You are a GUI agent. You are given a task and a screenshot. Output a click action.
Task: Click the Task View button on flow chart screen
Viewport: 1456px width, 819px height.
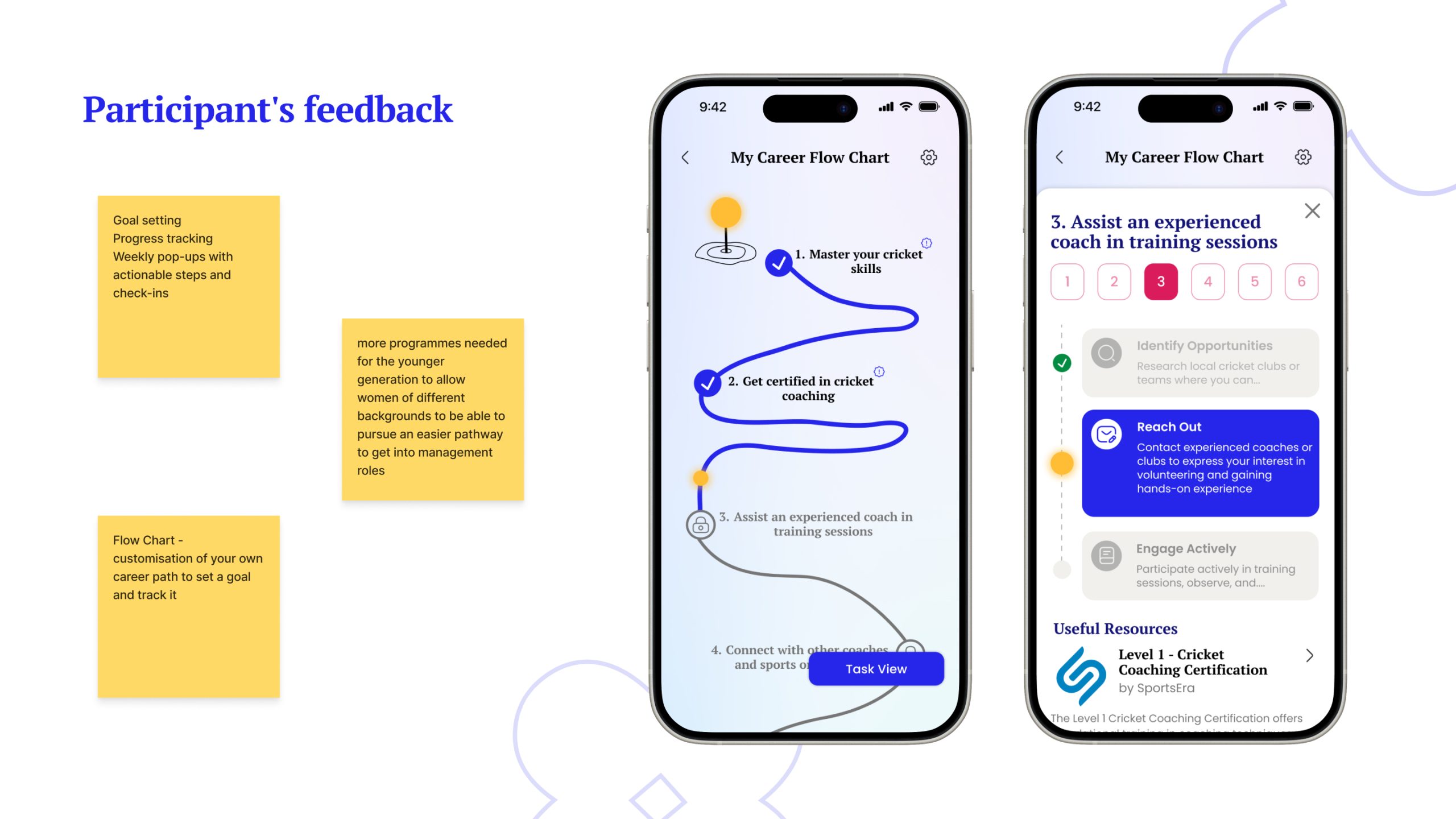click(875, 668)
